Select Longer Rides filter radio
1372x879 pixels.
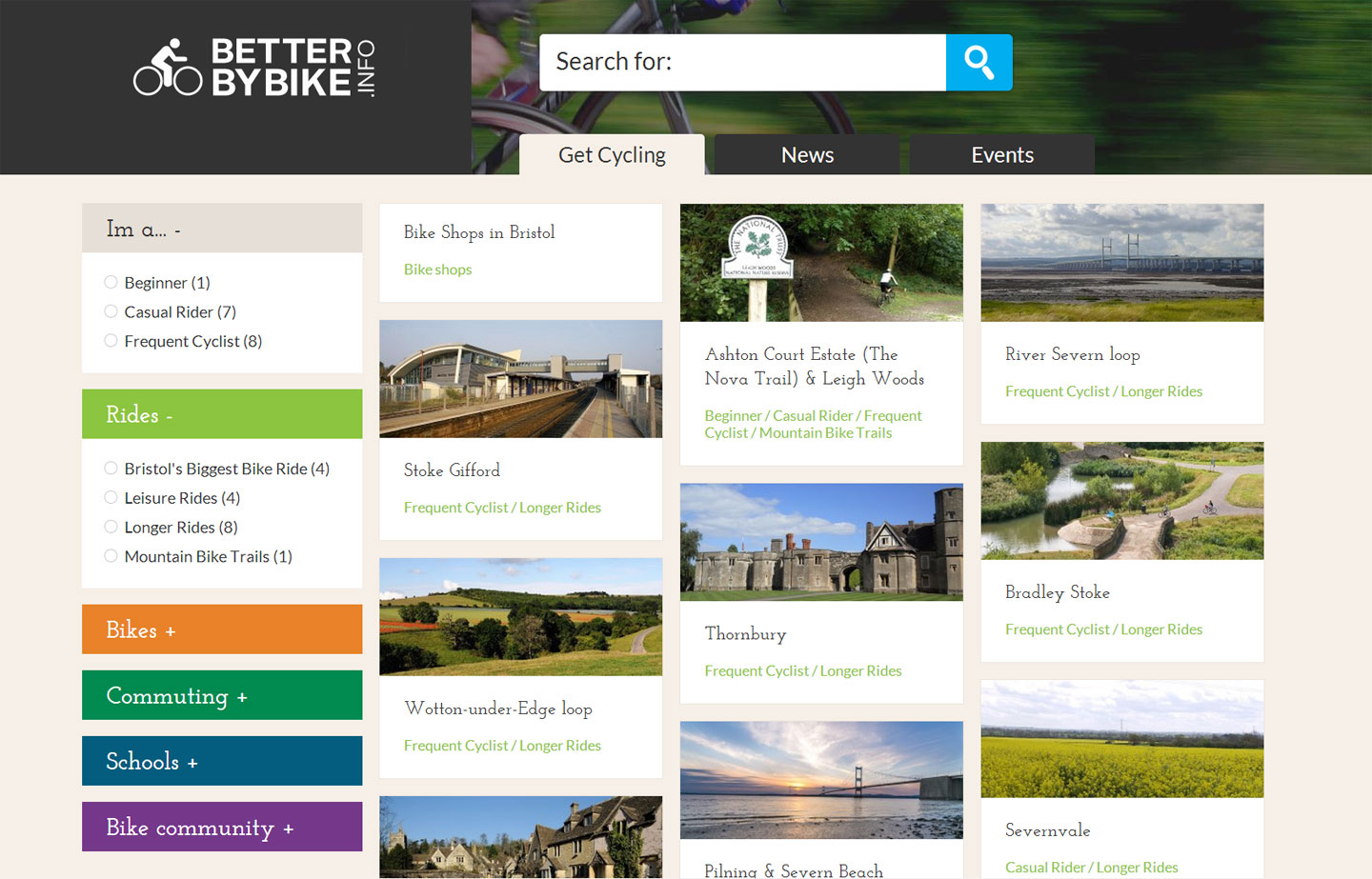111,527
